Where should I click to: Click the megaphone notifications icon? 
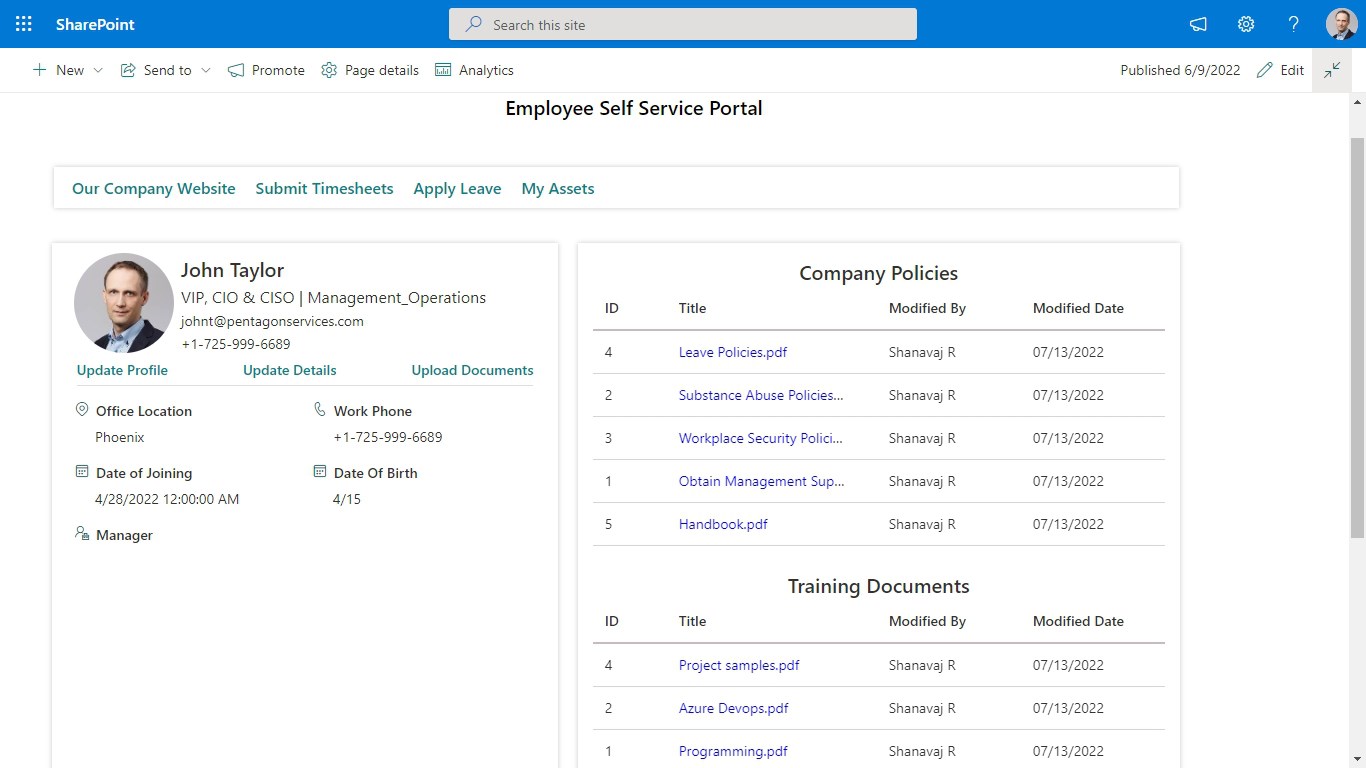pos(1197,24)
